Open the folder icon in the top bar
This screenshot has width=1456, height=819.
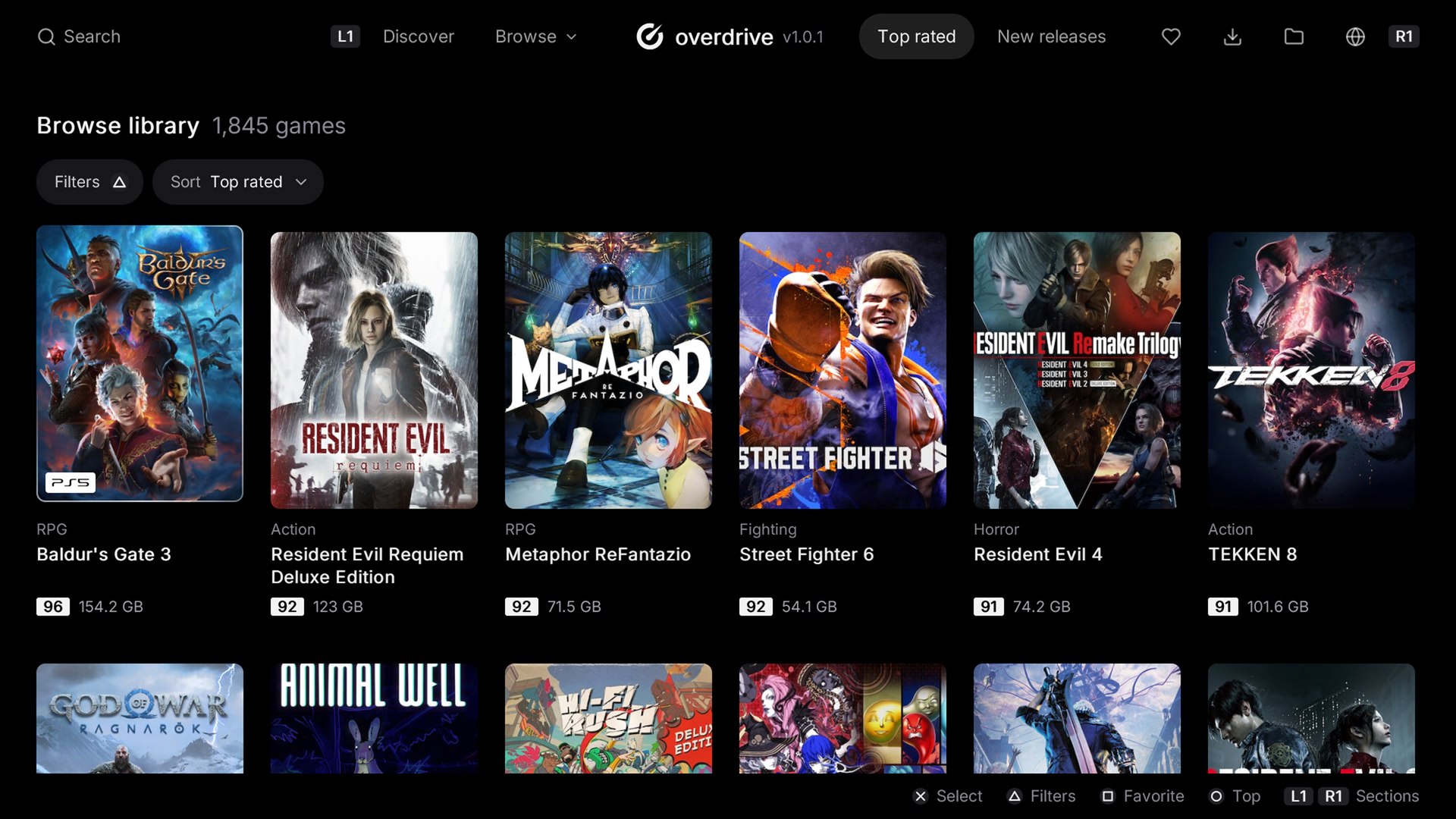[x=1294, y=36]
